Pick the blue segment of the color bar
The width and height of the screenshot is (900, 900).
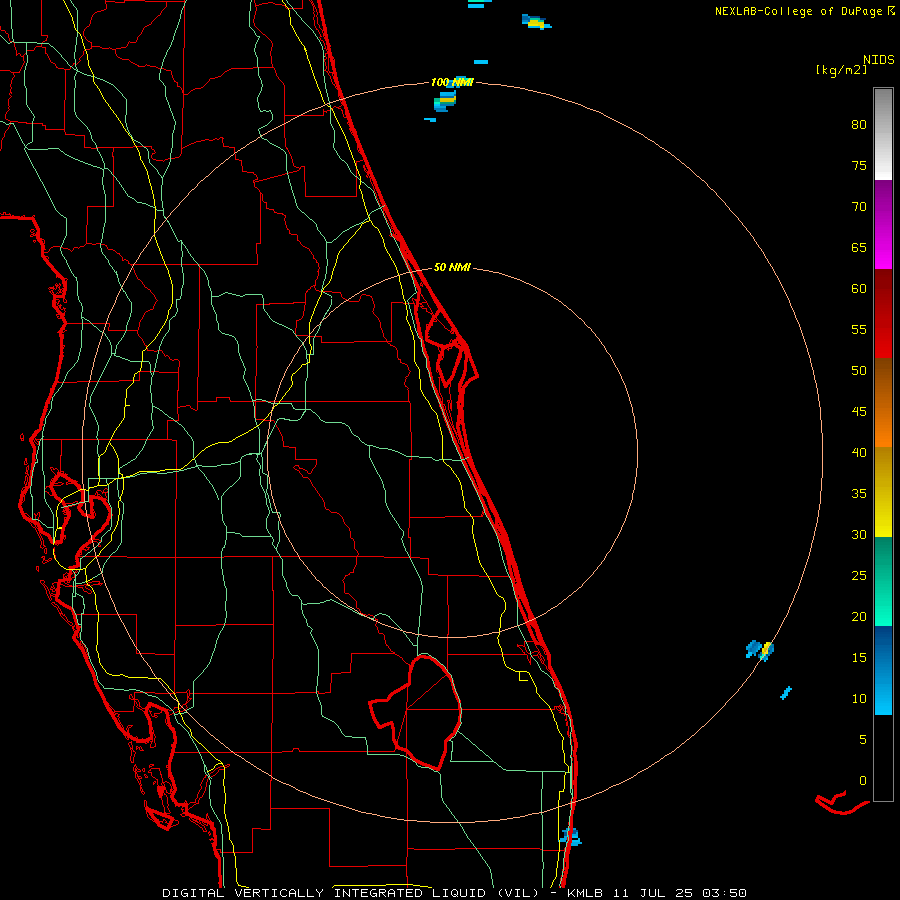pos(883,670)
